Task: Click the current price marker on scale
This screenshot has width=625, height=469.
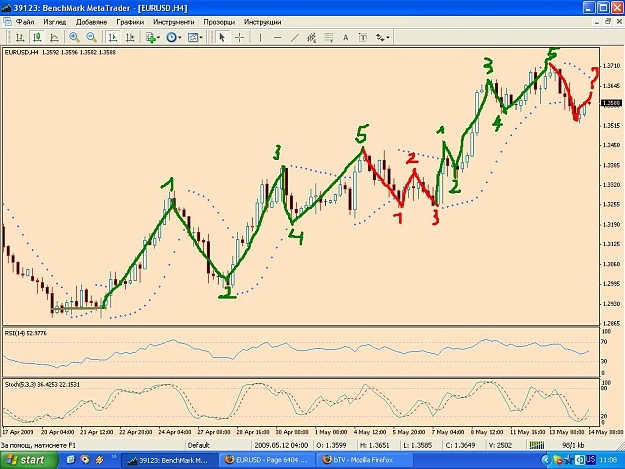Action: 612,103
